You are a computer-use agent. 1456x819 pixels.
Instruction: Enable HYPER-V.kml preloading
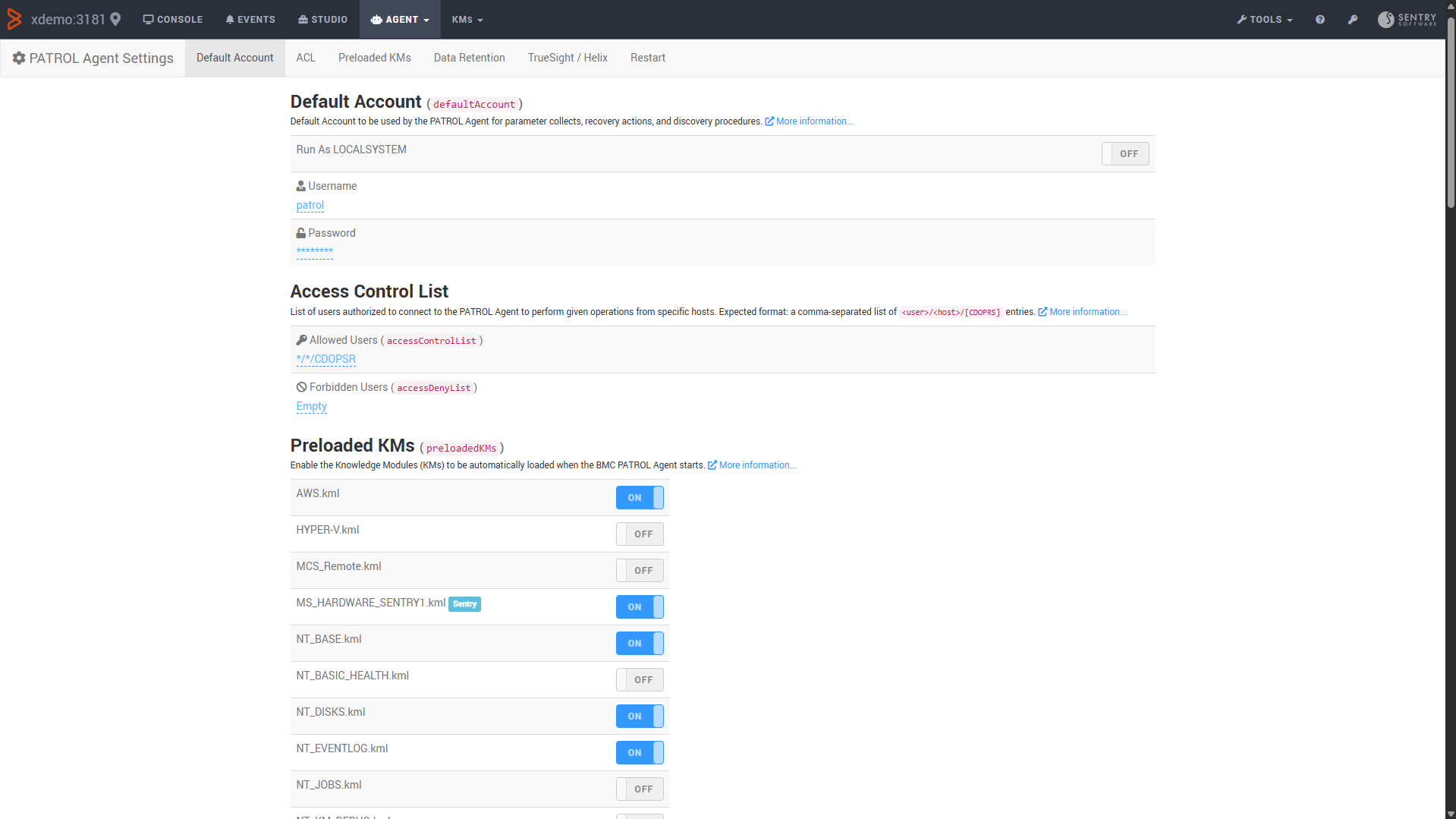[640, 534]
